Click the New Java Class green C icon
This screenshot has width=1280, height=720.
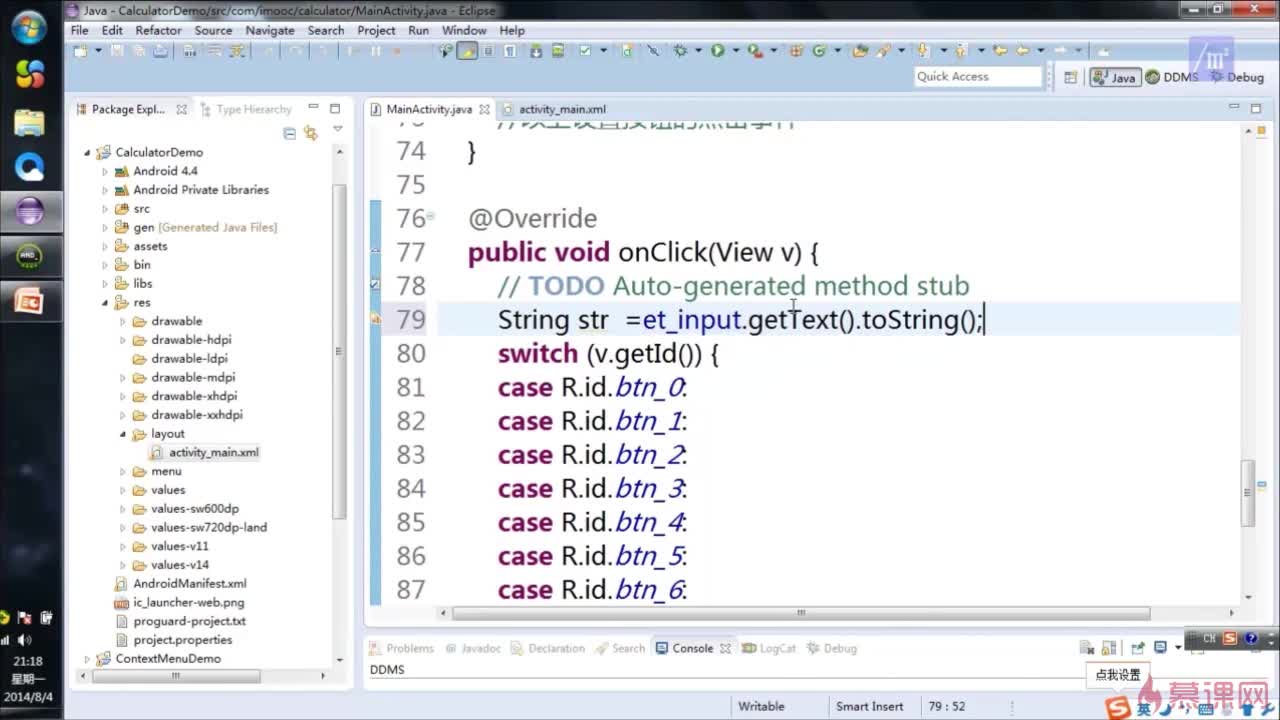tap(820, 51)
